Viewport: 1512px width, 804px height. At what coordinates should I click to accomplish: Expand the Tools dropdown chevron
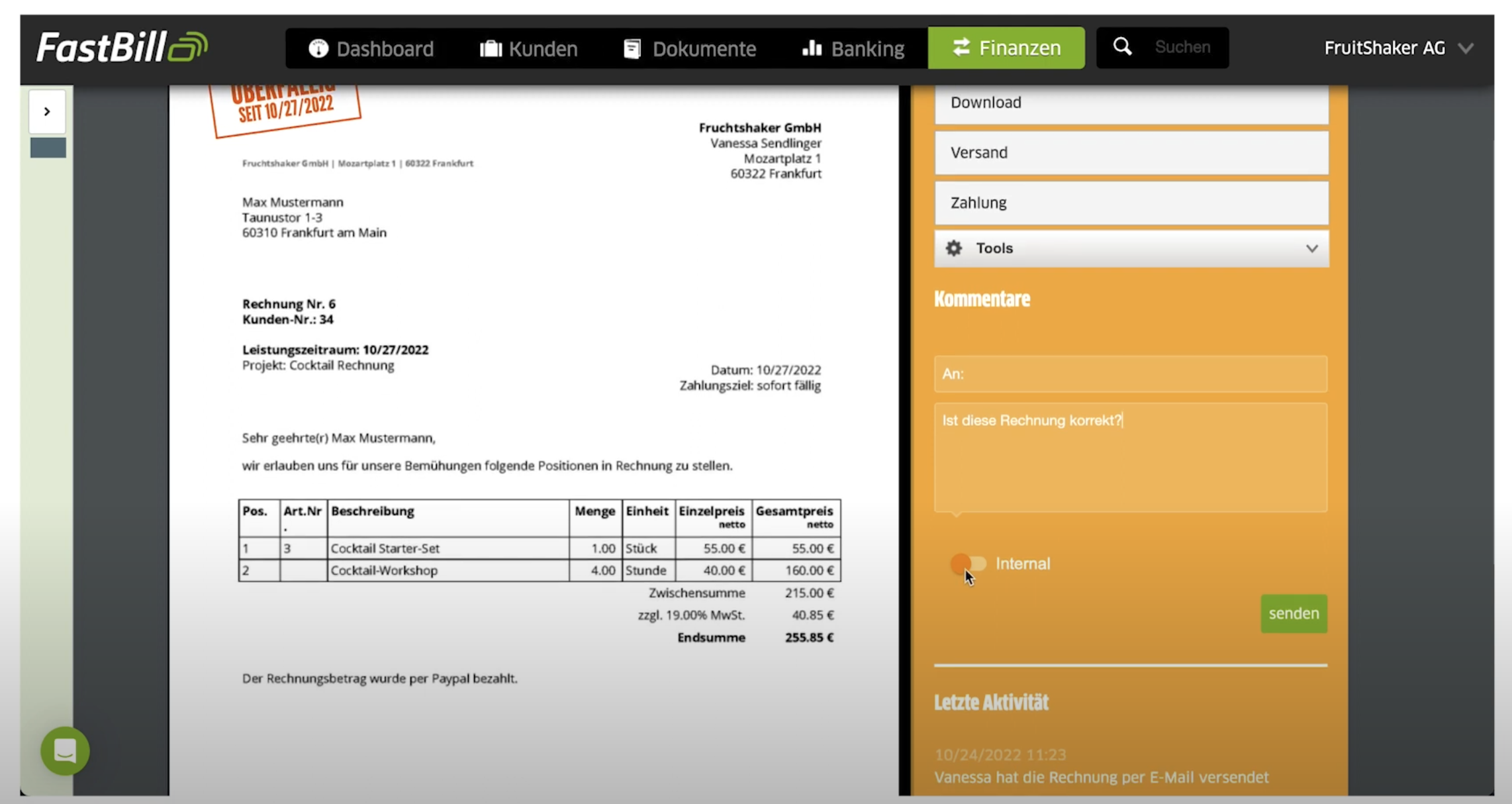(1311, 248)
